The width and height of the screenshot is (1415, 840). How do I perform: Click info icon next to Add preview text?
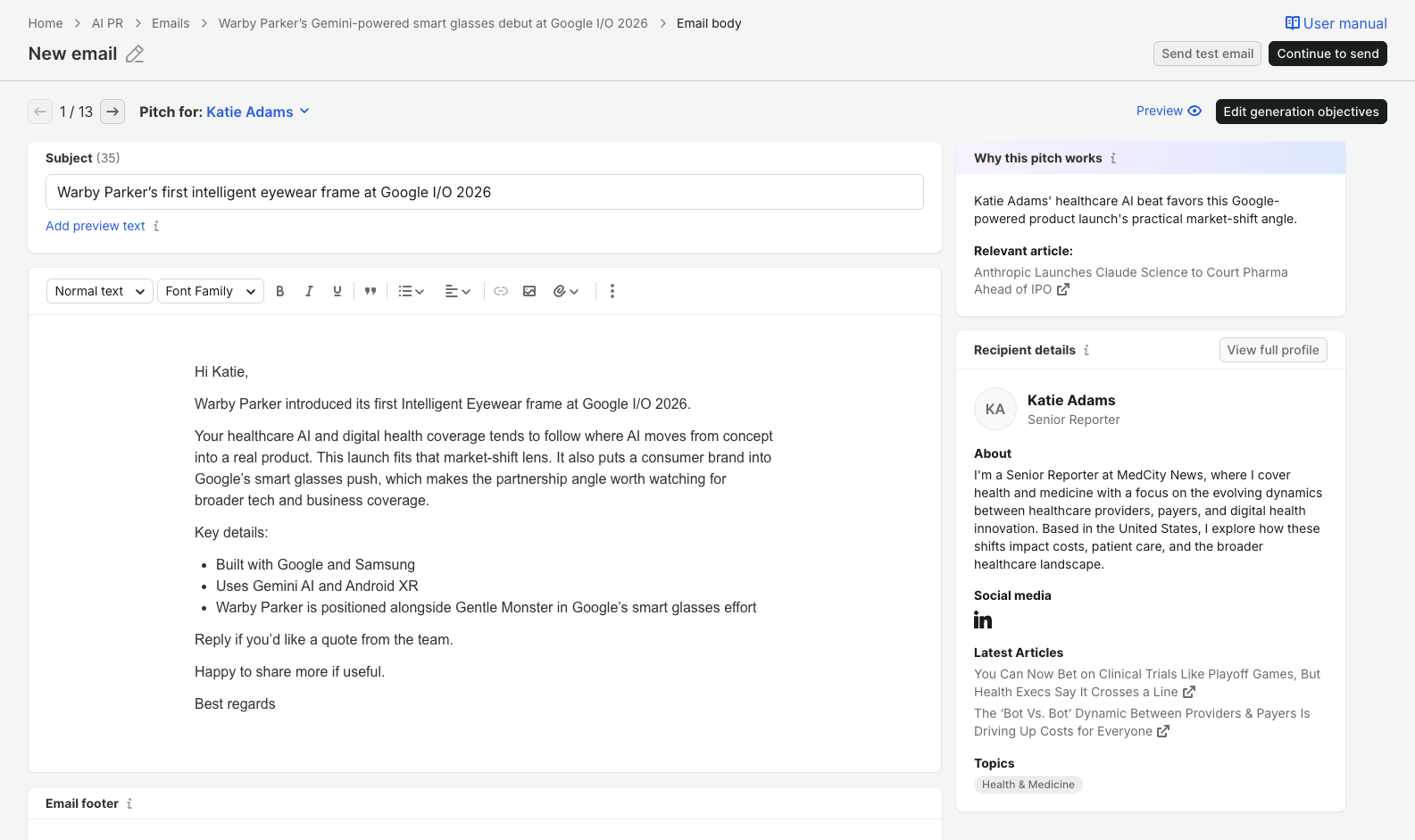pos(156,226)
